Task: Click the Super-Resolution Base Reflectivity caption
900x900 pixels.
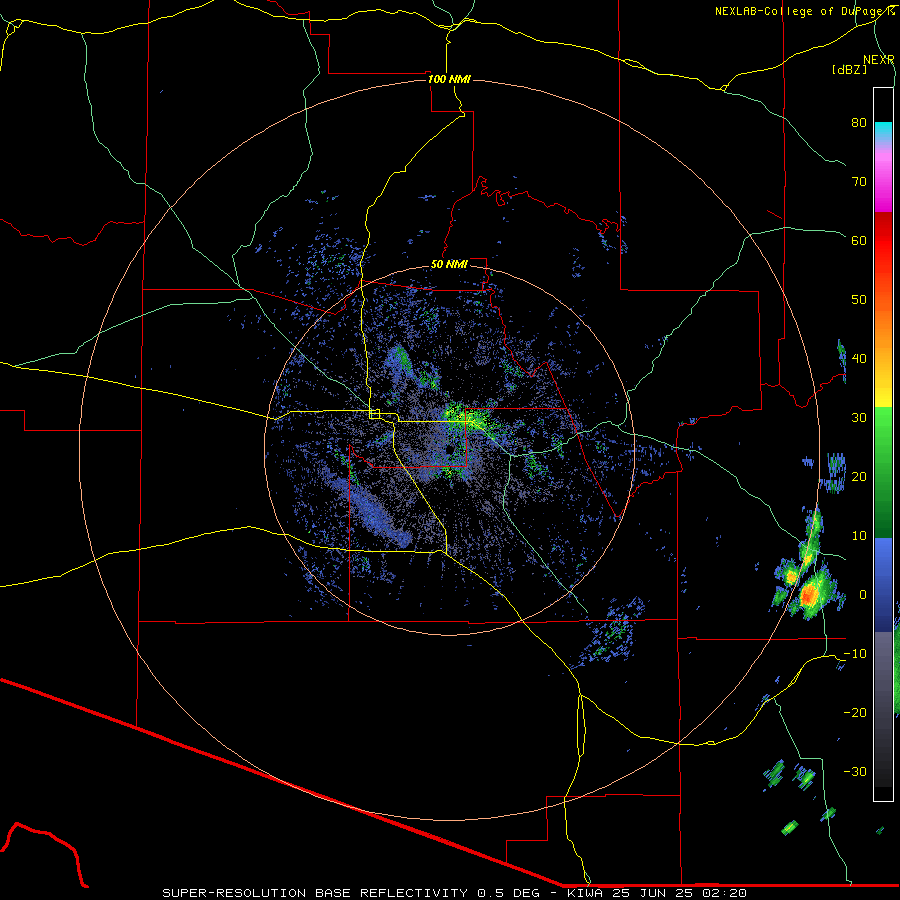Action: [454, 893]
